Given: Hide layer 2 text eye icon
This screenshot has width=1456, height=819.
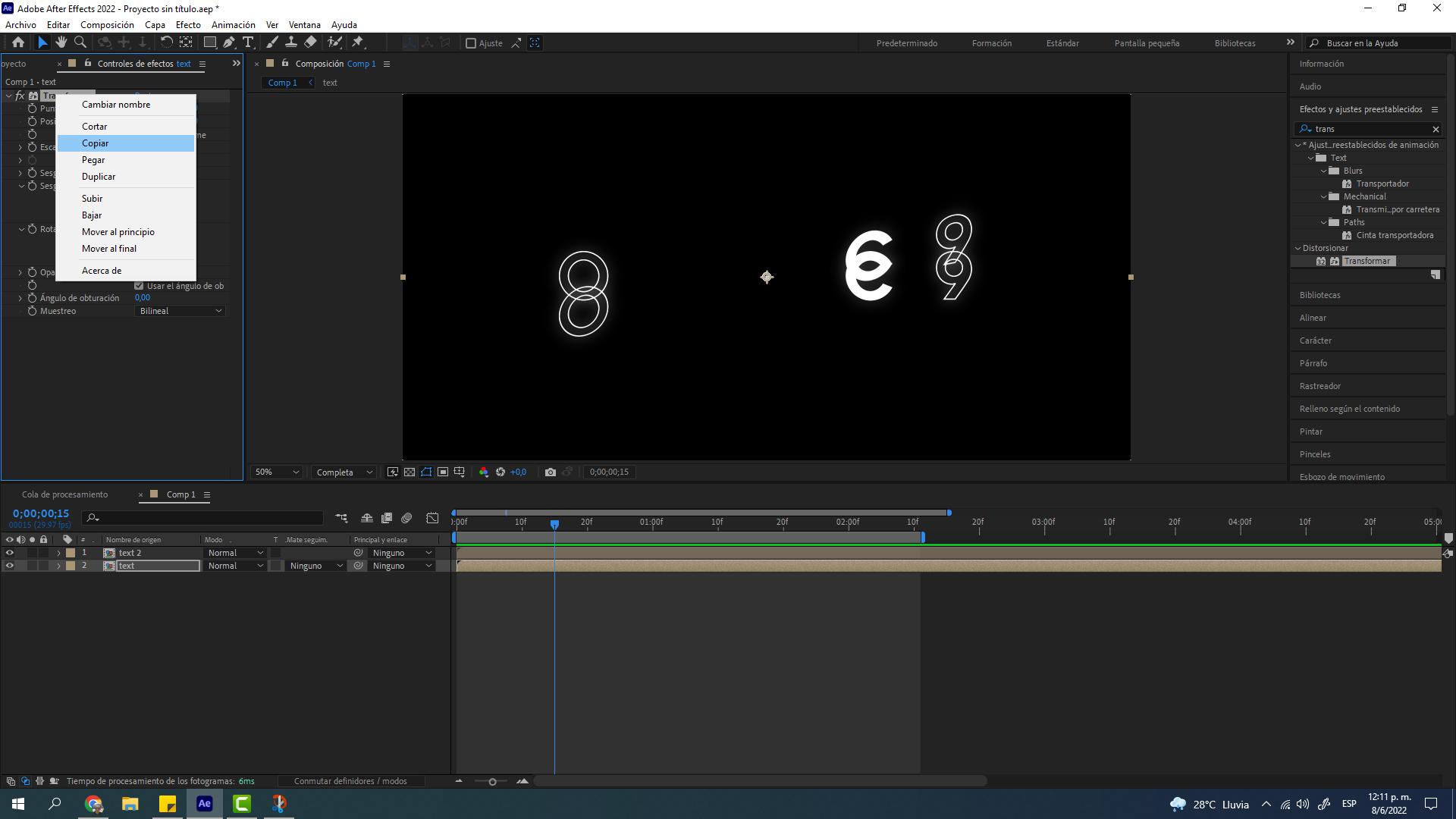Looking at the screenshot, I should pyautogui.click(x=10, y=566).
